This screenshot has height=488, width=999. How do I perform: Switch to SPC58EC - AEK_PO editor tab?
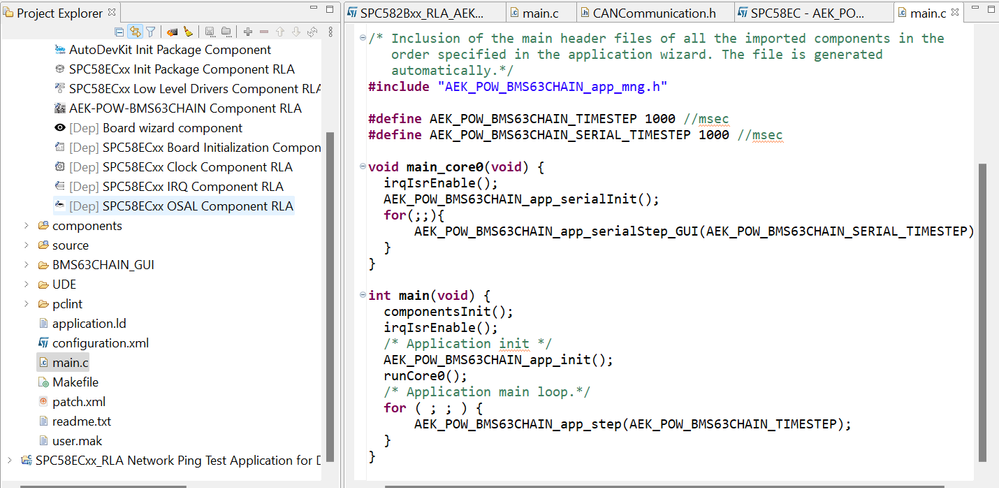tap(815, 13)
